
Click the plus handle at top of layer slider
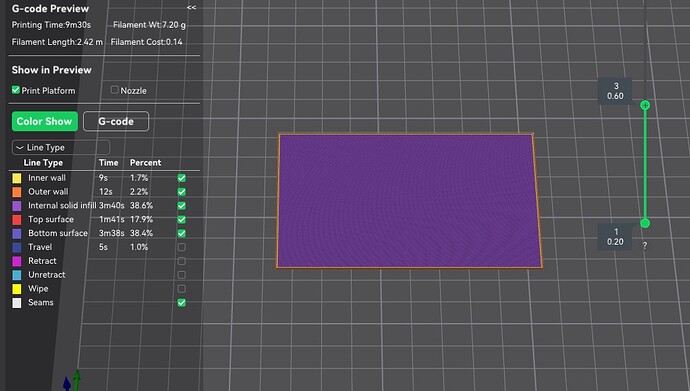click(645, 105)
